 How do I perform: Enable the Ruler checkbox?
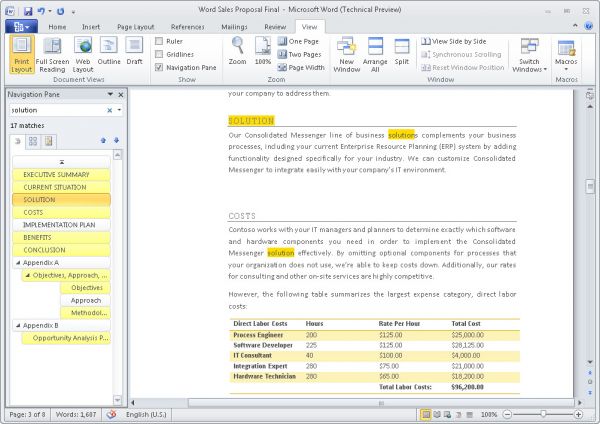click(x=159, y=41)
